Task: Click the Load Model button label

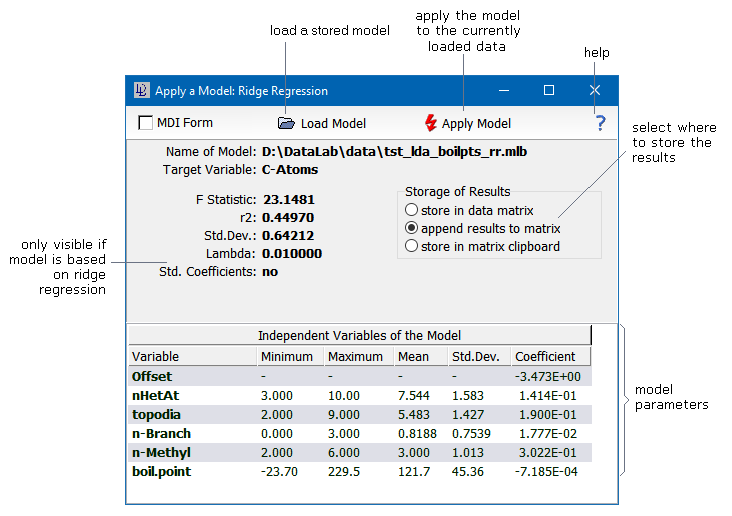Action: [x=333, y=124]
